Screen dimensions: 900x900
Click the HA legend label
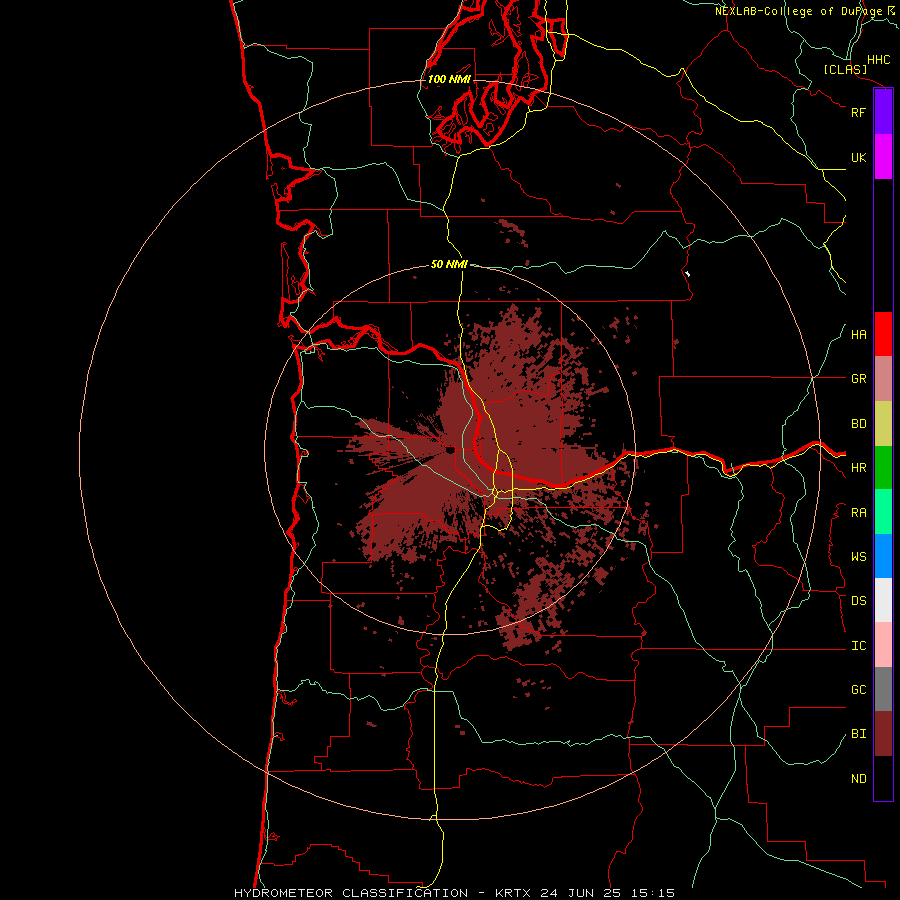coord(858,334)
